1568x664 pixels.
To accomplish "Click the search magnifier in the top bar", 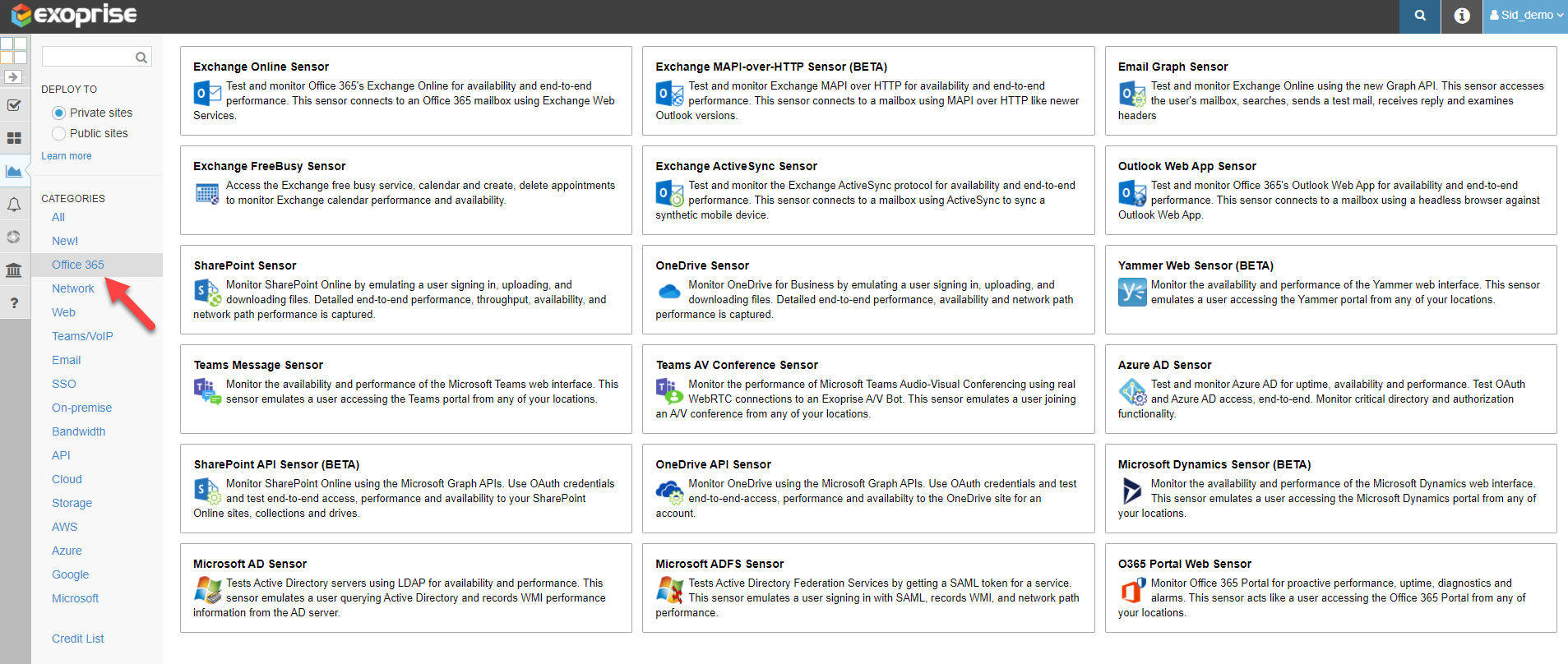I will click(1418, 16).
